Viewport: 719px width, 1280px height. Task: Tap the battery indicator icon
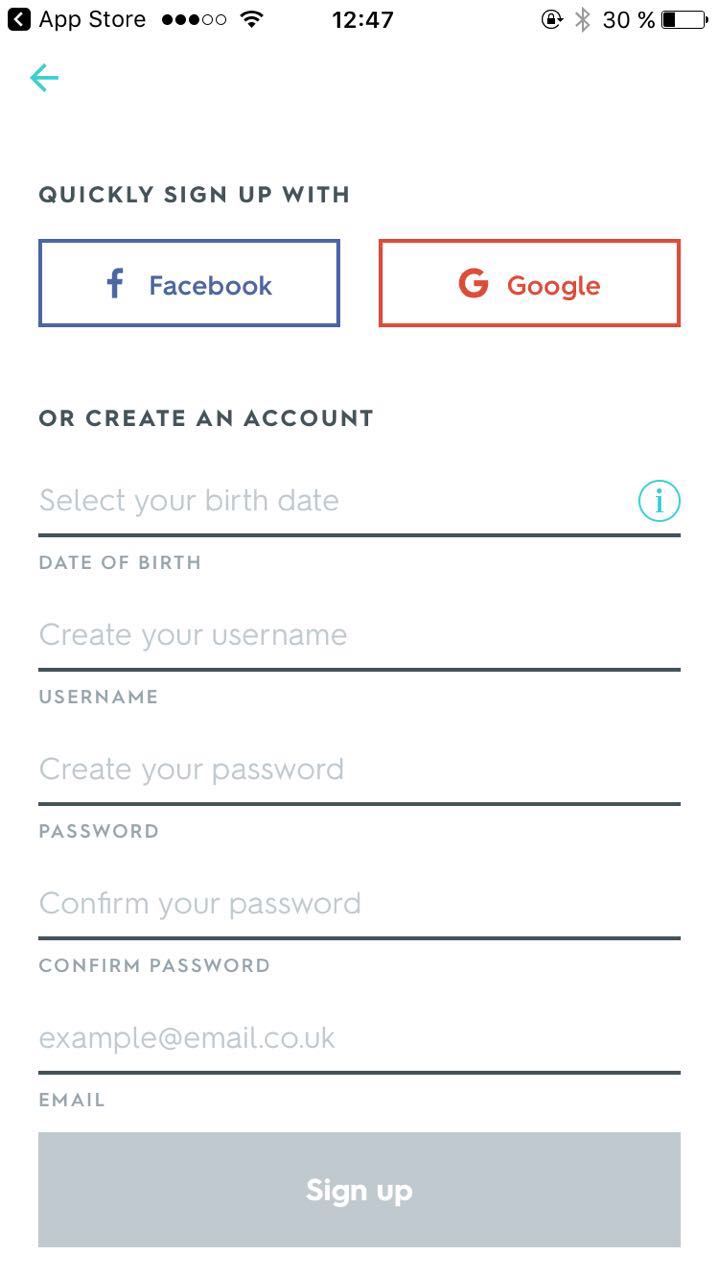pos(684,19)
